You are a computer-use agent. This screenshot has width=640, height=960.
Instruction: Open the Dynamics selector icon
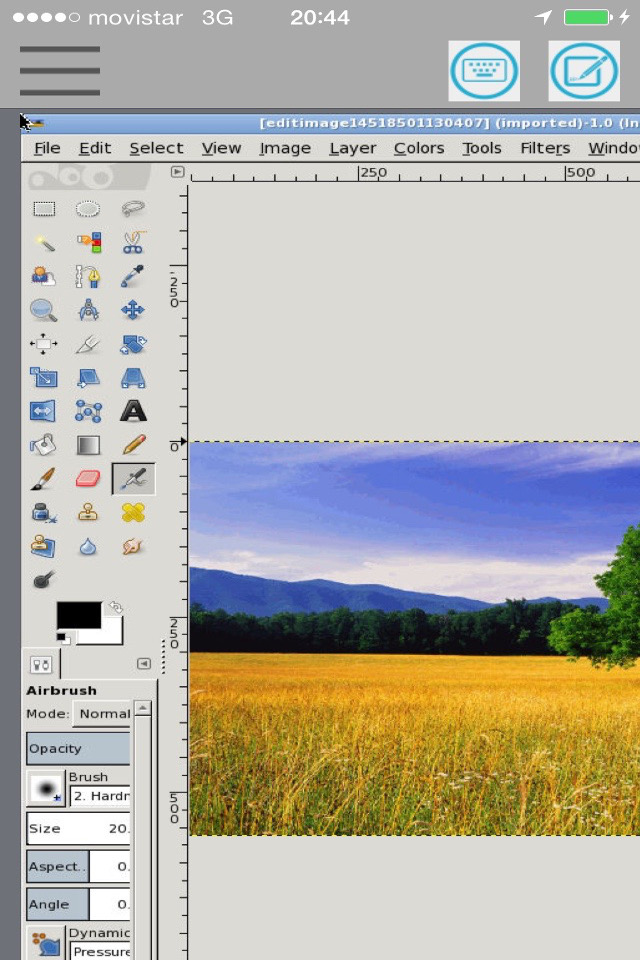45,942
